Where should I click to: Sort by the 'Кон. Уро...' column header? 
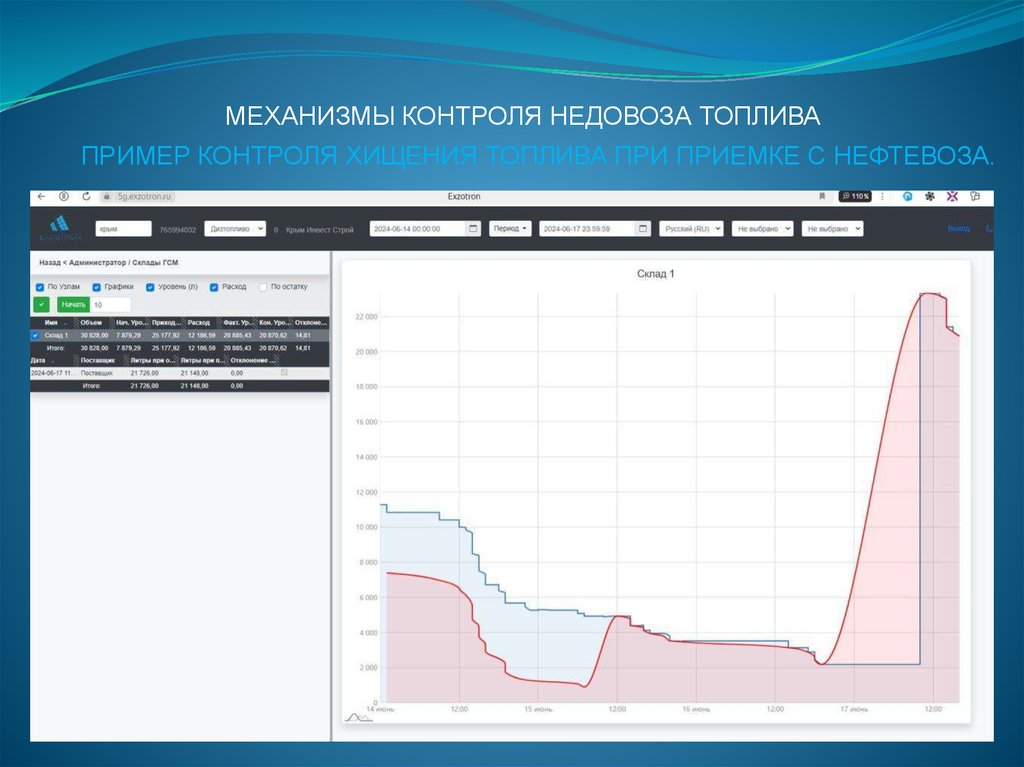274,323
